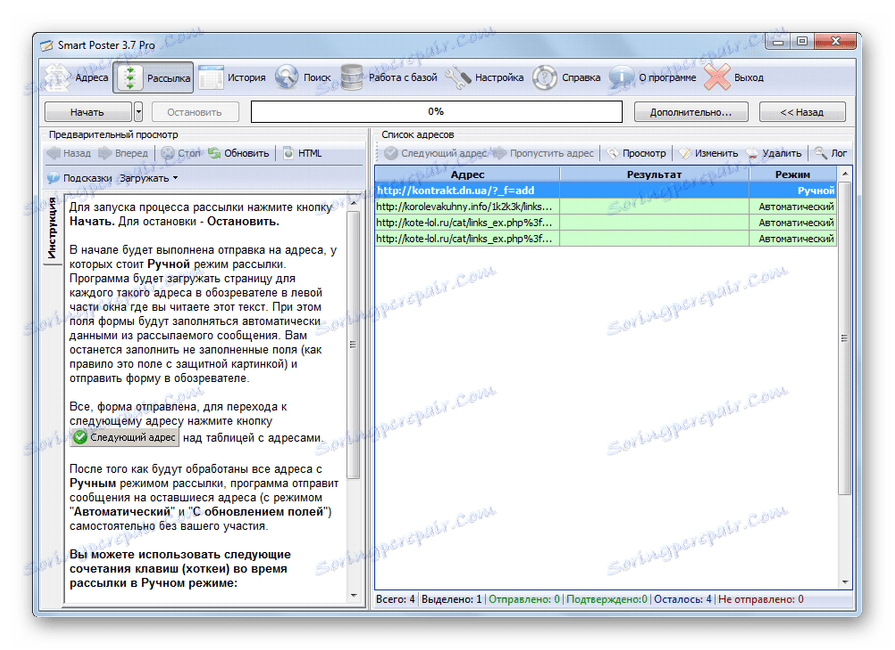
Task: Click status entry Подтверждено:0
Action: point(607,599)
